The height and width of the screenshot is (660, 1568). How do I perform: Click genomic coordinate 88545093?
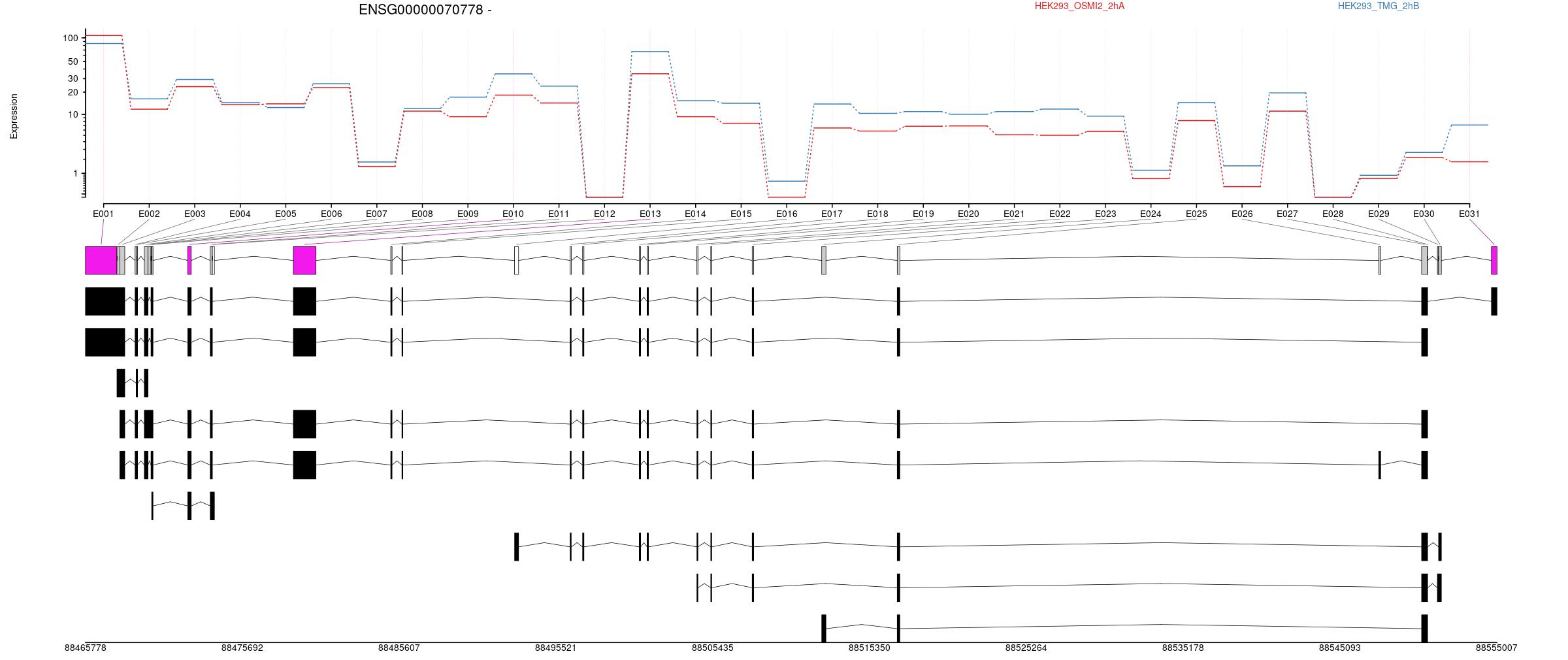1340,648
